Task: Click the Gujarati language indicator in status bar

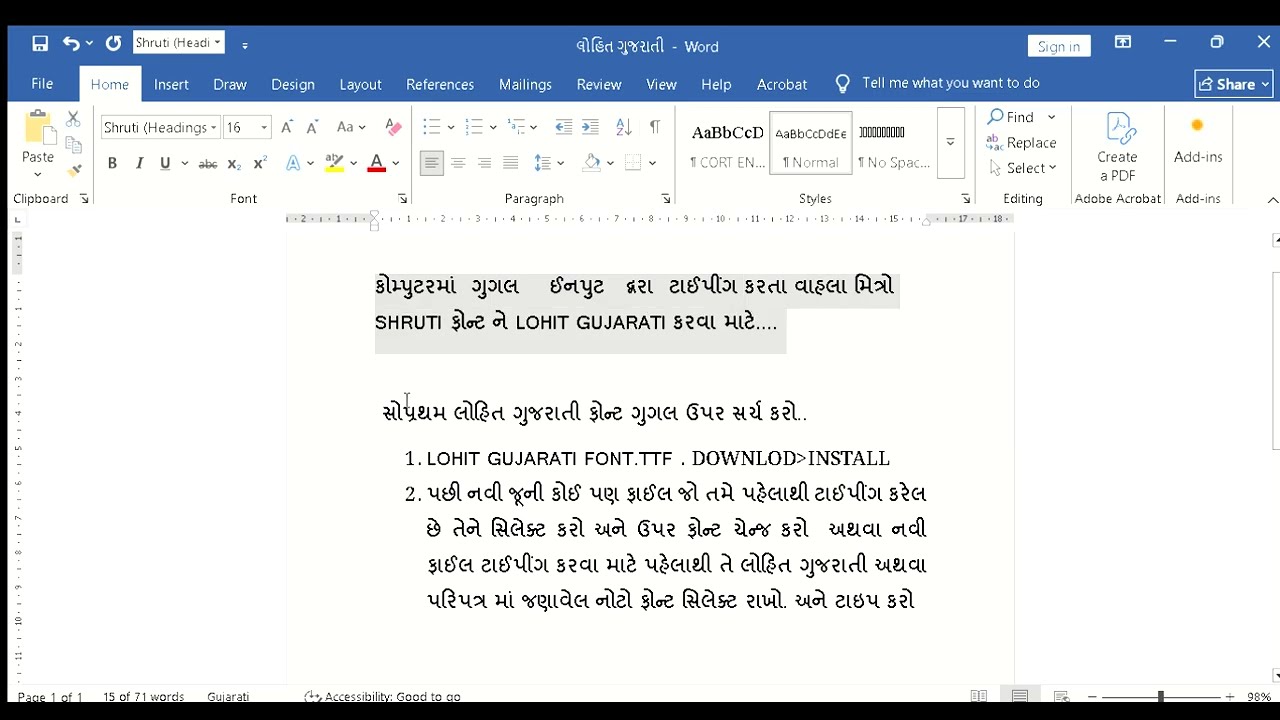Action: (228, 697)
